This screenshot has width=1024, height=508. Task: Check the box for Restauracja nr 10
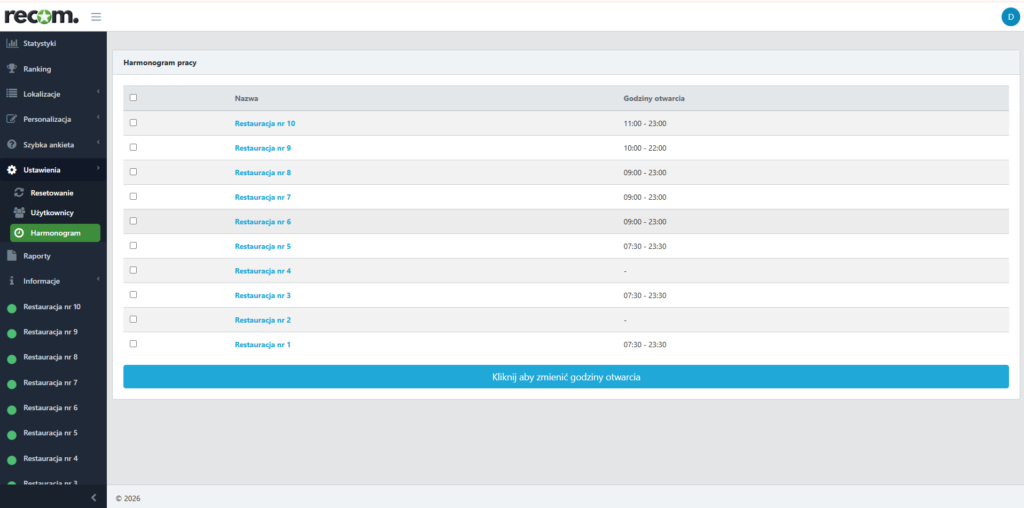(x=133, y=123)
